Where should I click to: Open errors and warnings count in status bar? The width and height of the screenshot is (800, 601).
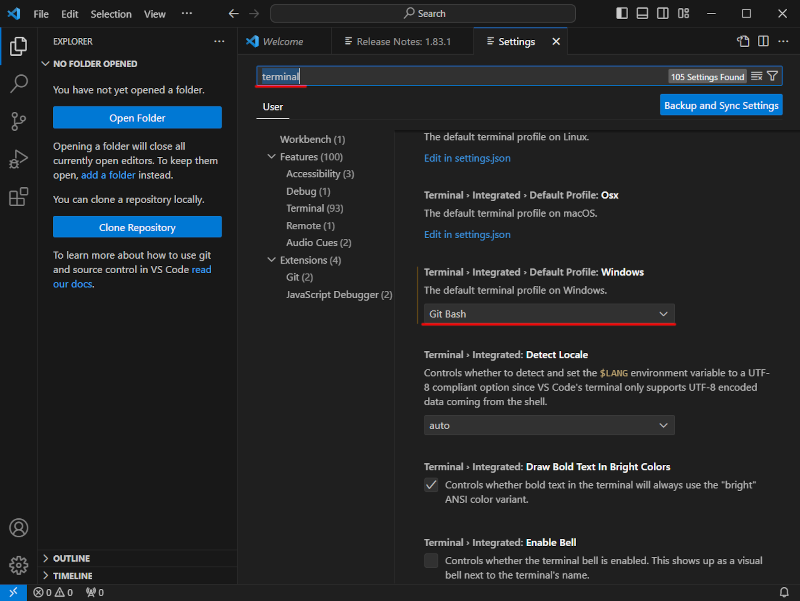click(x=53, y=592)
